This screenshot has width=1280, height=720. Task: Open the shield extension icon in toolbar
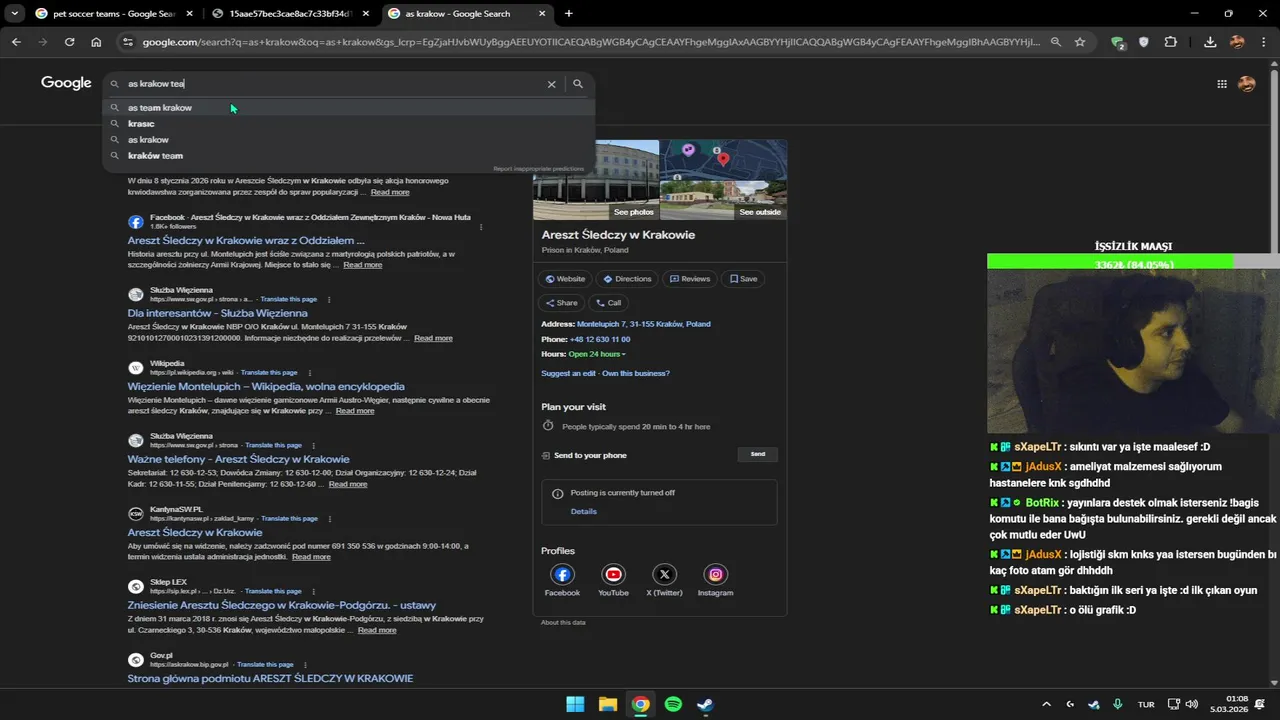[x=1144, y=42]
